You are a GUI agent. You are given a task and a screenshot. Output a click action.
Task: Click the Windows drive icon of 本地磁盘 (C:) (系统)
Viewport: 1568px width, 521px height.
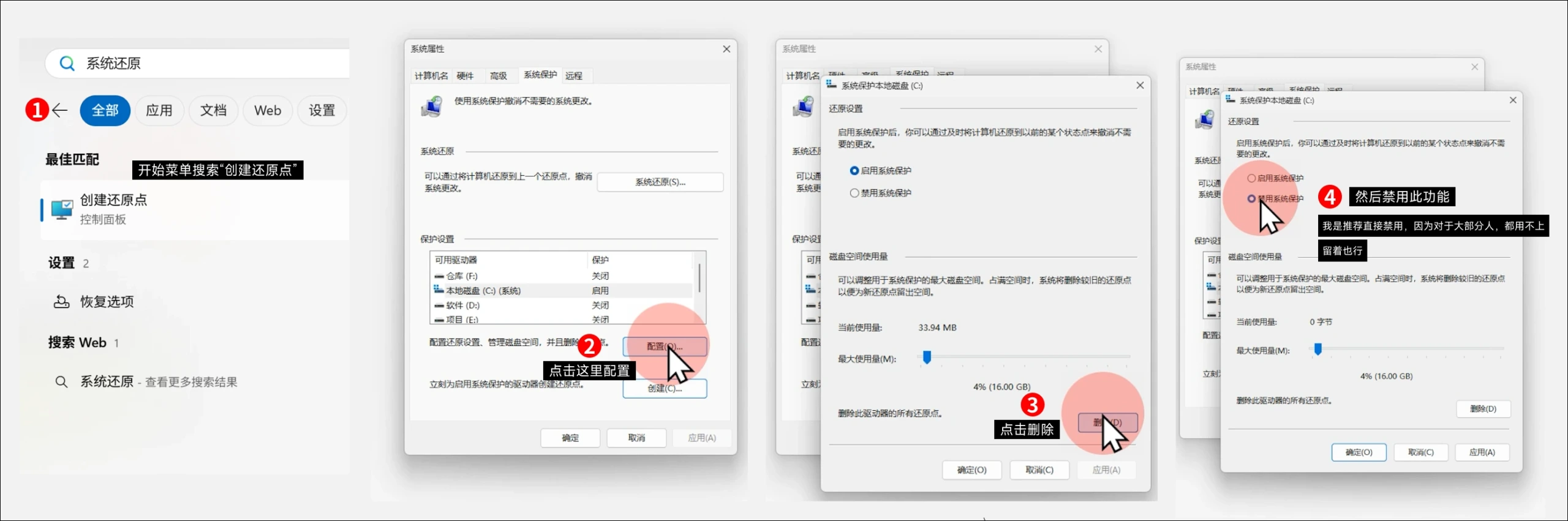pos(439,290)
